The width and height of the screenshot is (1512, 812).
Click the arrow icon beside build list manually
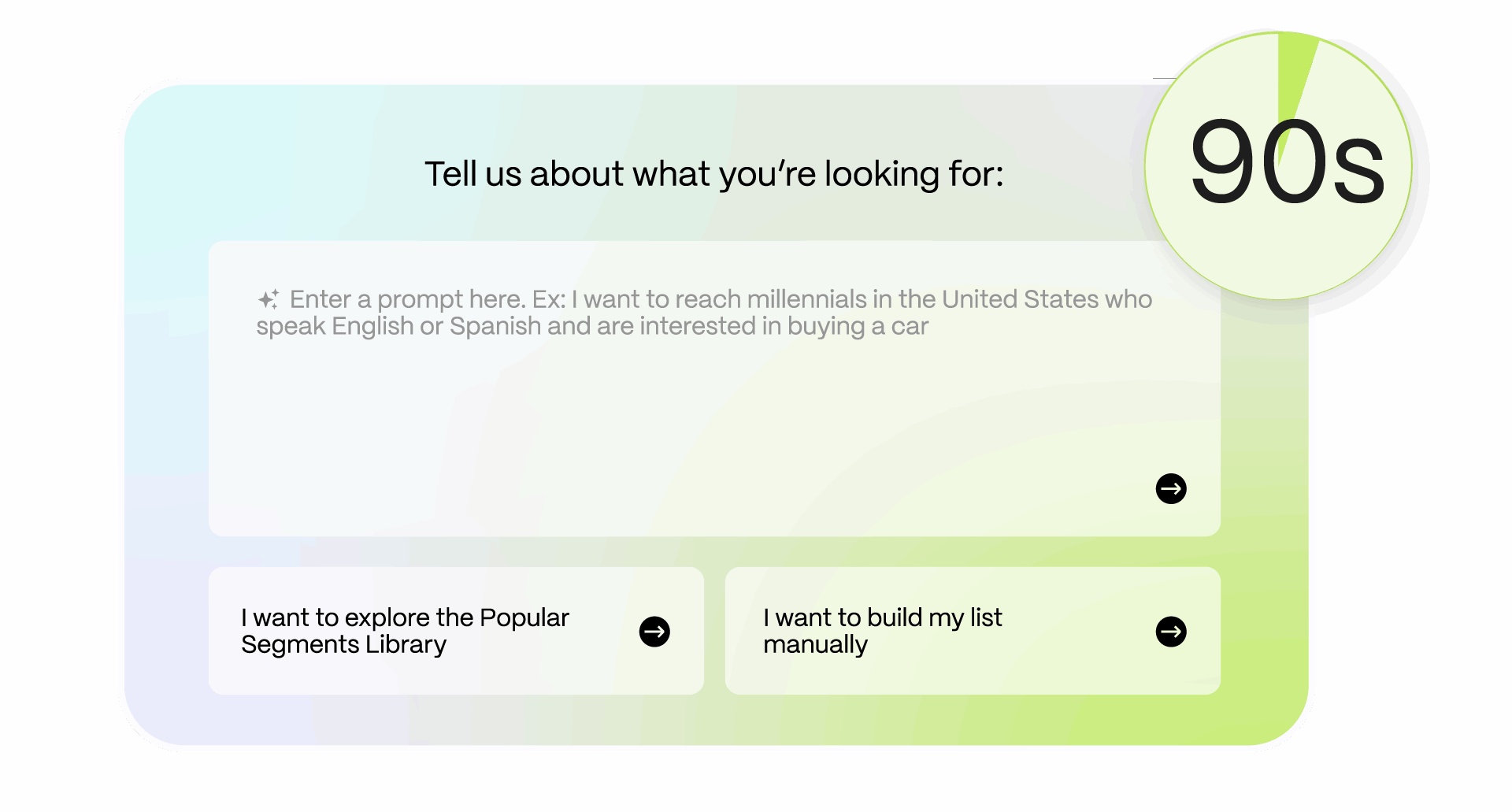(x=1171, y=632)
